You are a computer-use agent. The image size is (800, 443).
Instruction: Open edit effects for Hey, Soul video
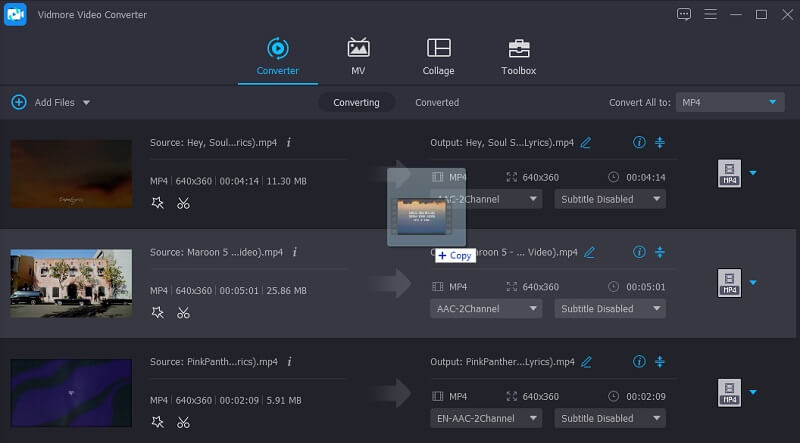[157, 203]
